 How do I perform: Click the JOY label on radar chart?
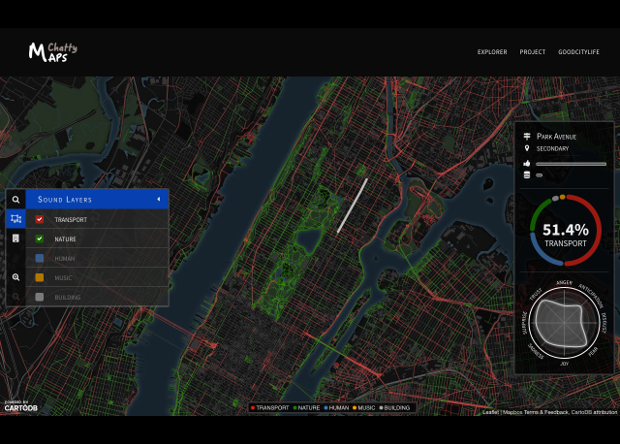click(565, 364)
